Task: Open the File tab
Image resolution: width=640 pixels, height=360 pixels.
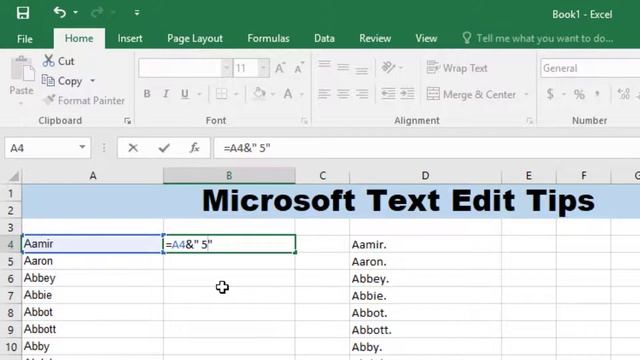Action: (24, 39)
